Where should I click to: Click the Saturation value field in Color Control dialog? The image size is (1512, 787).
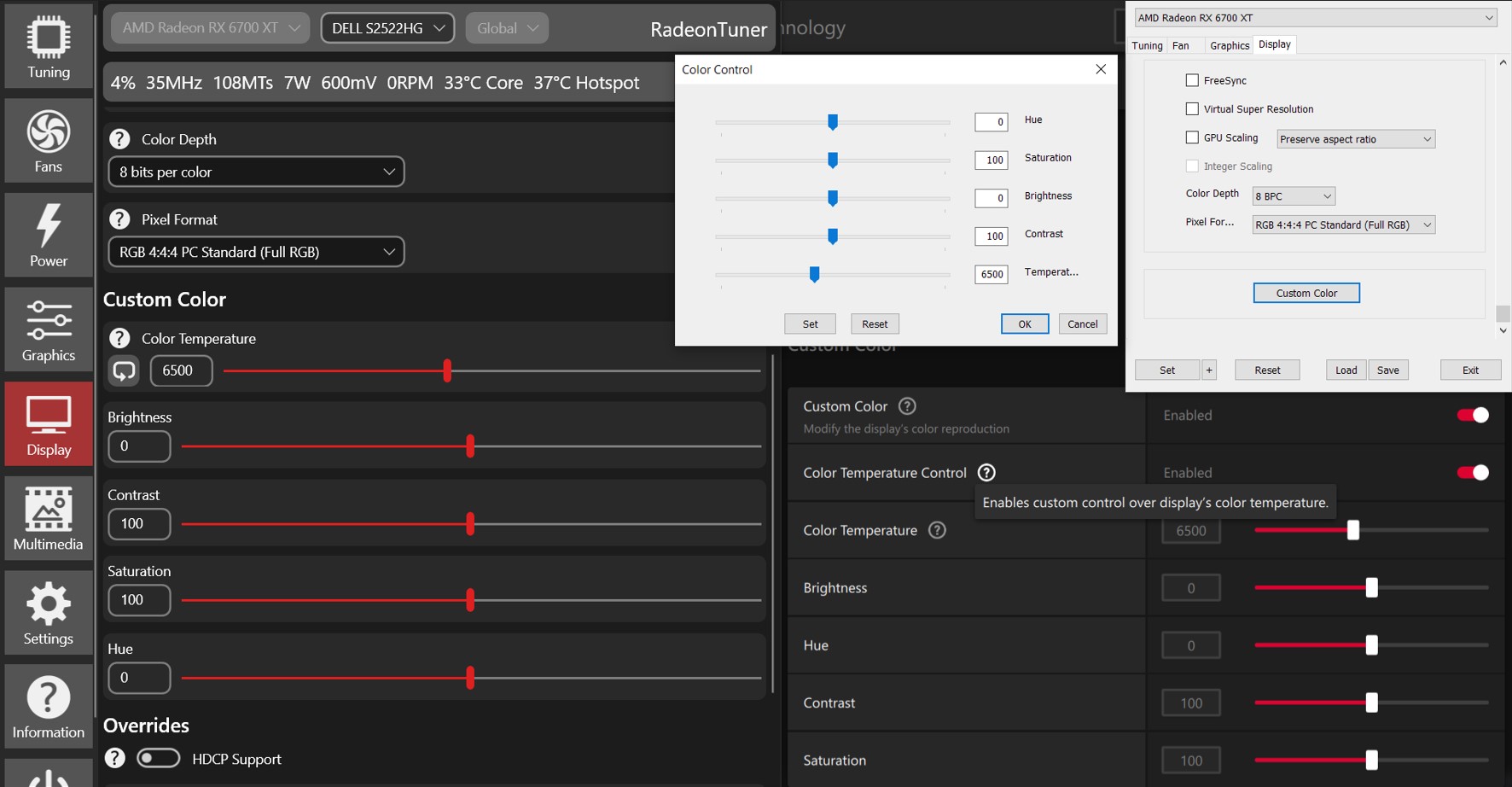click(992, 160)
